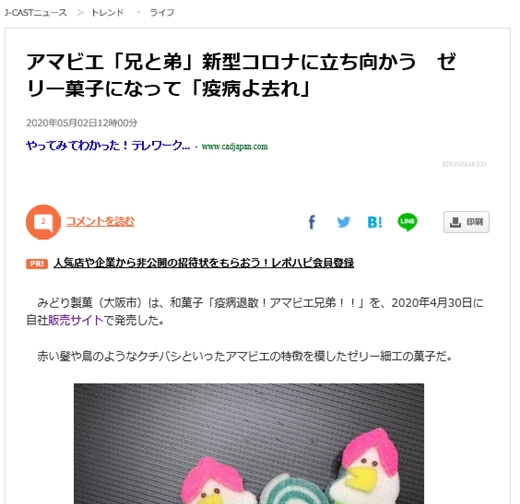Click the orange PR! badge

coord(37,264)
